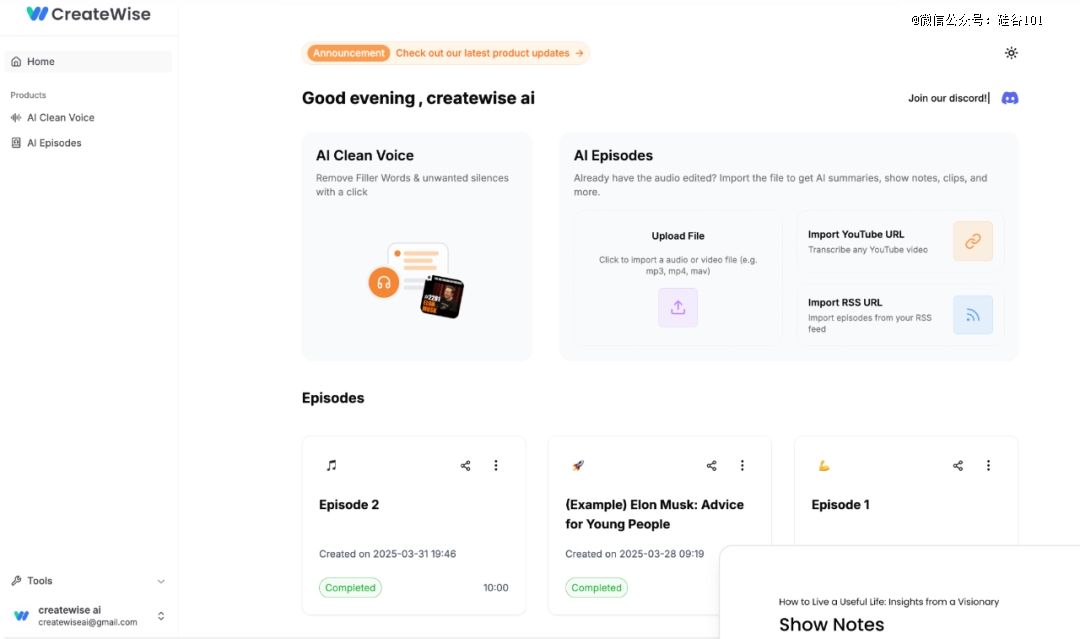The width and height of the screenshot is (1080, 639).
Task: Open the Episode 2 card title
Action: click(349, 505)
